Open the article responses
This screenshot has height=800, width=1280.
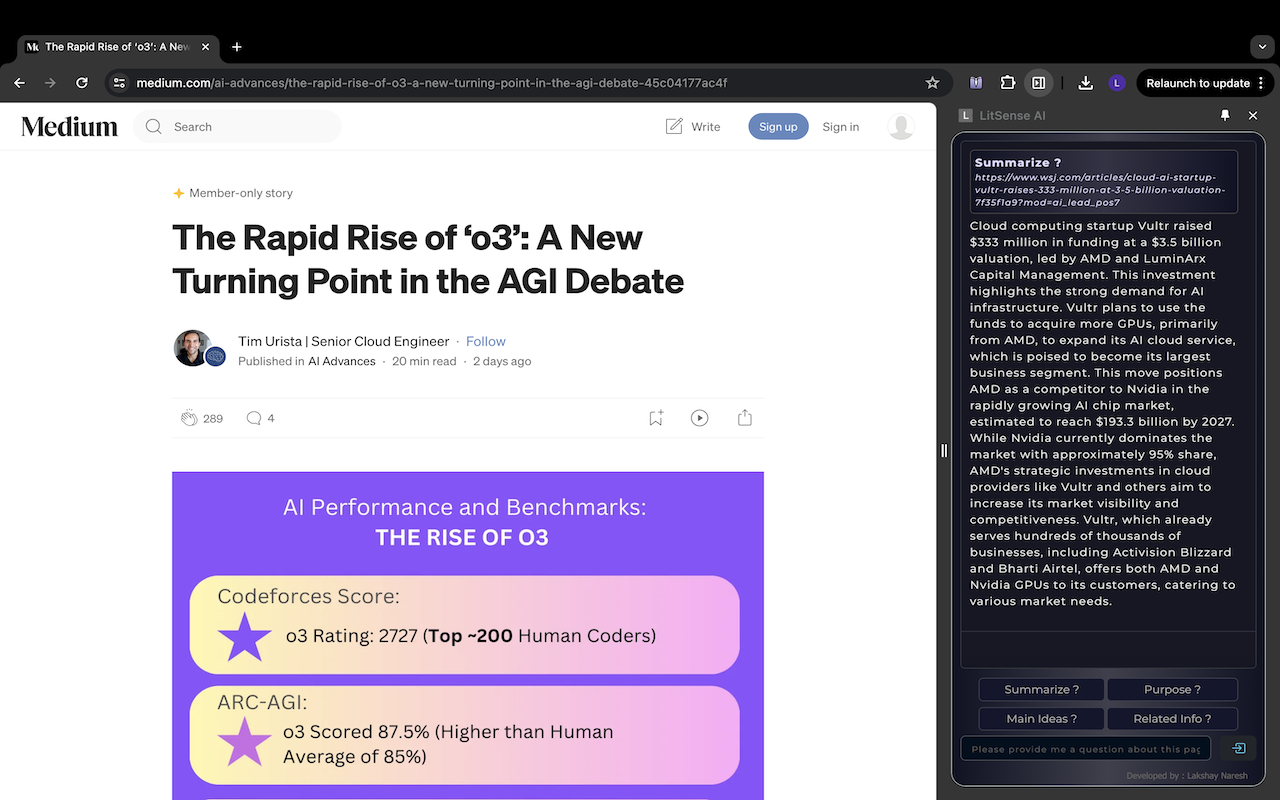click(x=260, y=418)
